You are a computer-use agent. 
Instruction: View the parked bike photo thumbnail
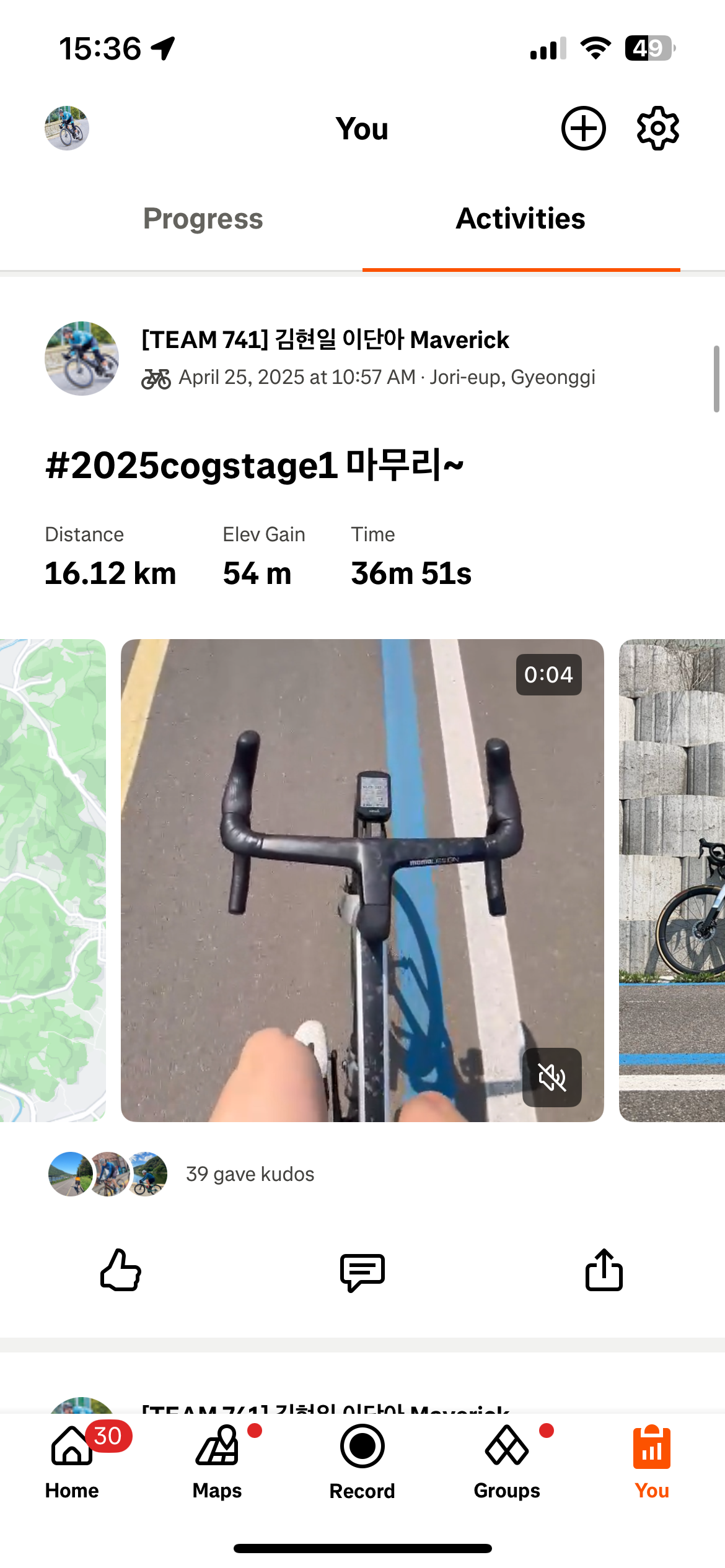click(x=672, y=881)
